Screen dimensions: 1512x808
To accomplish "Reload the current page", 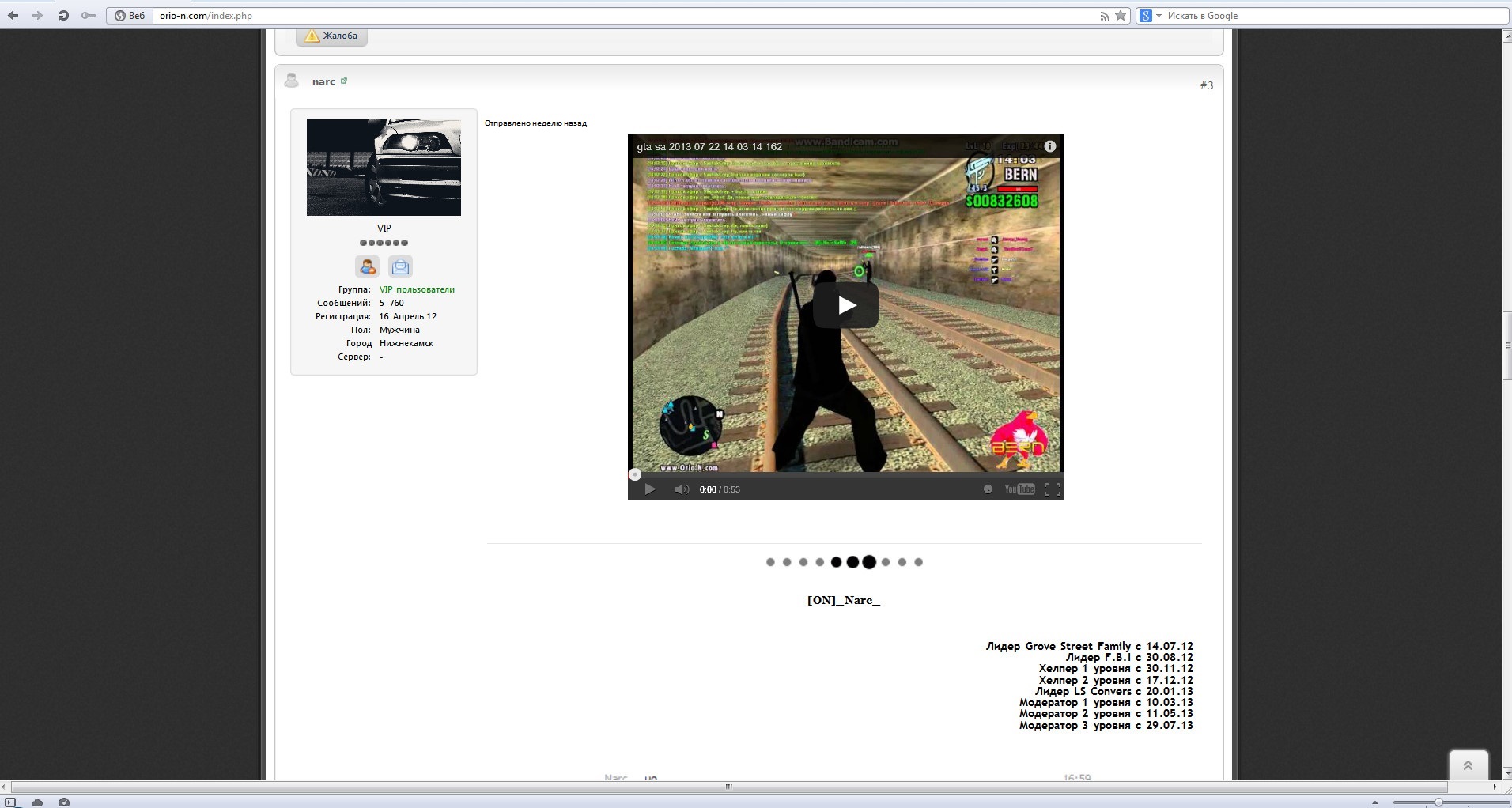I will [63, 16].
